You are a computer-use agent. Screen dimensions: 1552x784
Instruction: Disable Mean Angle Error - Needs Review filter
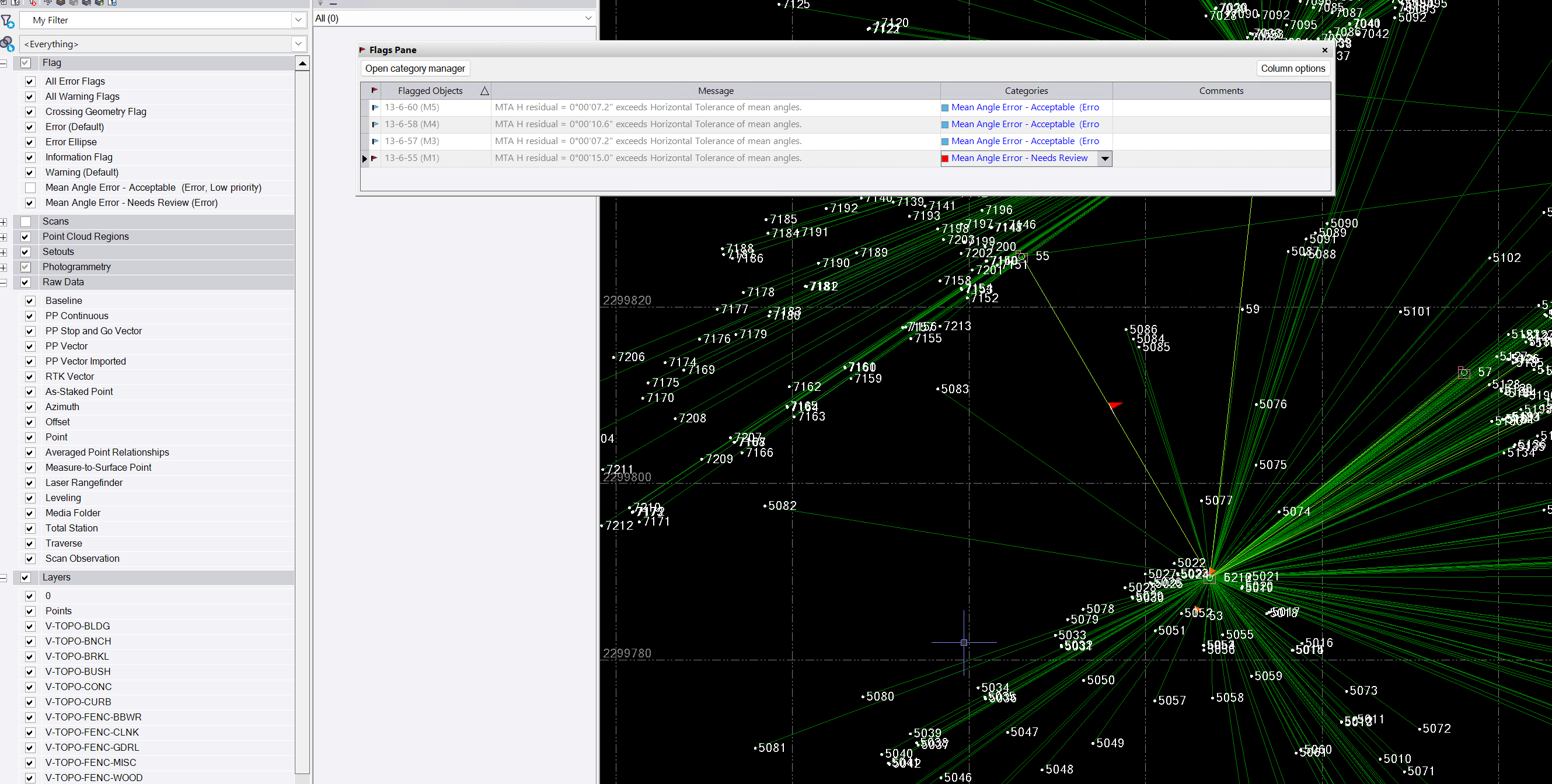click(30, 202)
